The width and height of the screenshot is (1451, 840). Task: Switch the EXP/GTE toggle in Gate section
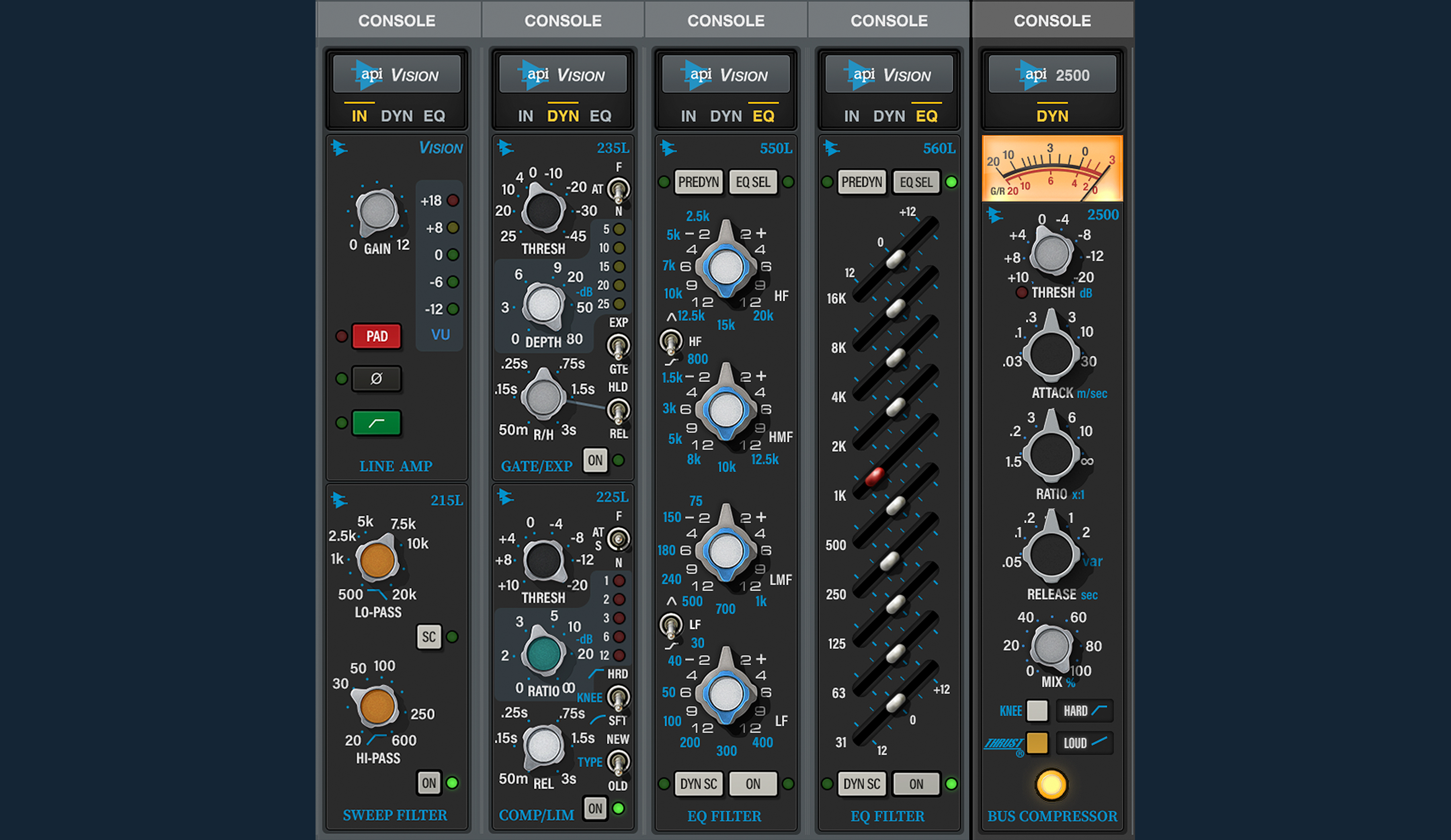tap(618, 346)
